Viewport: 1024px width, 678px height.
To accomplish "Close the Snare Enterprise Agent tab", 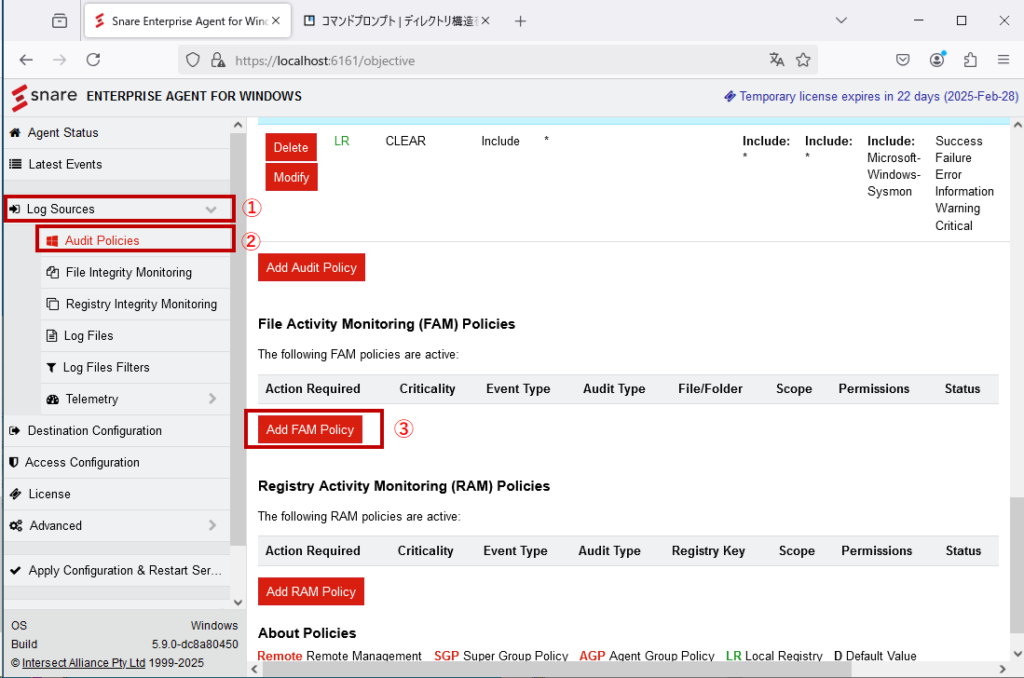I will point(276,21).
